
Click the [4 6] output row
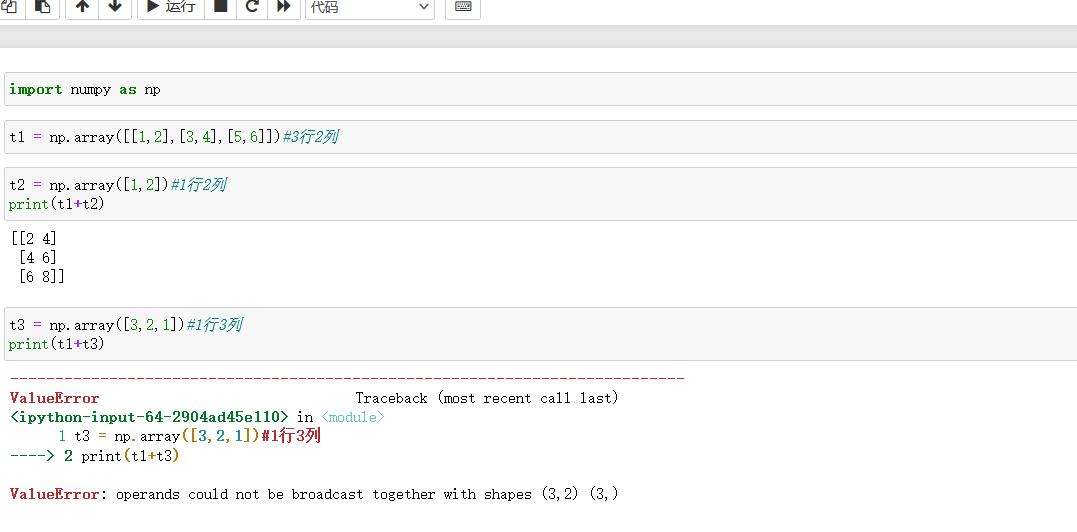[x=38, y=257]
